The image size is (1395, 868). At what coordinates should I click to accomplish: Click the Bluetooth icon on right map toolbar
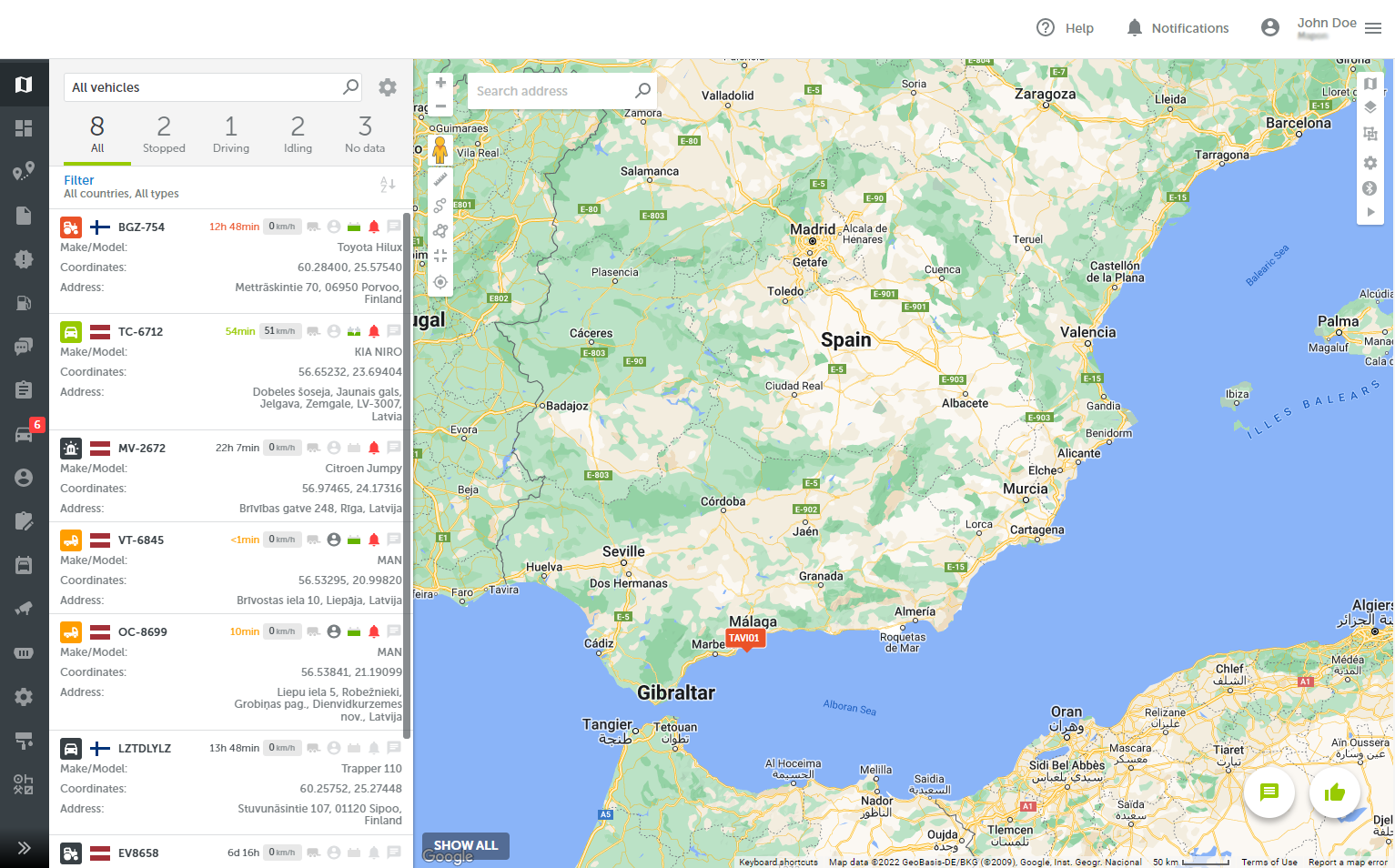click(1370, 188)
